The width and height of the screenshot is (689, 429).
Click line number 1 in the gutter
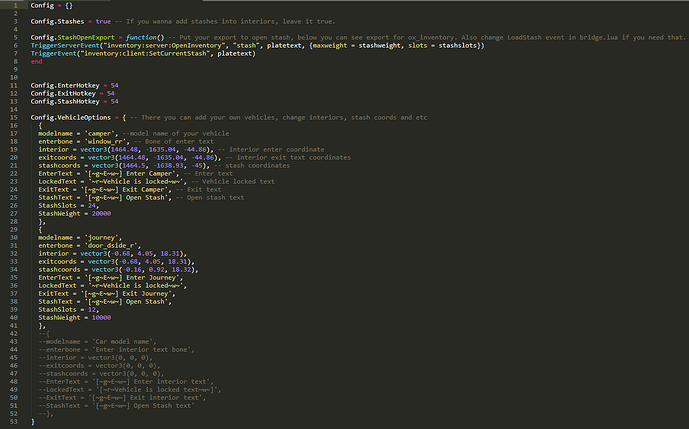coord(15,5)
